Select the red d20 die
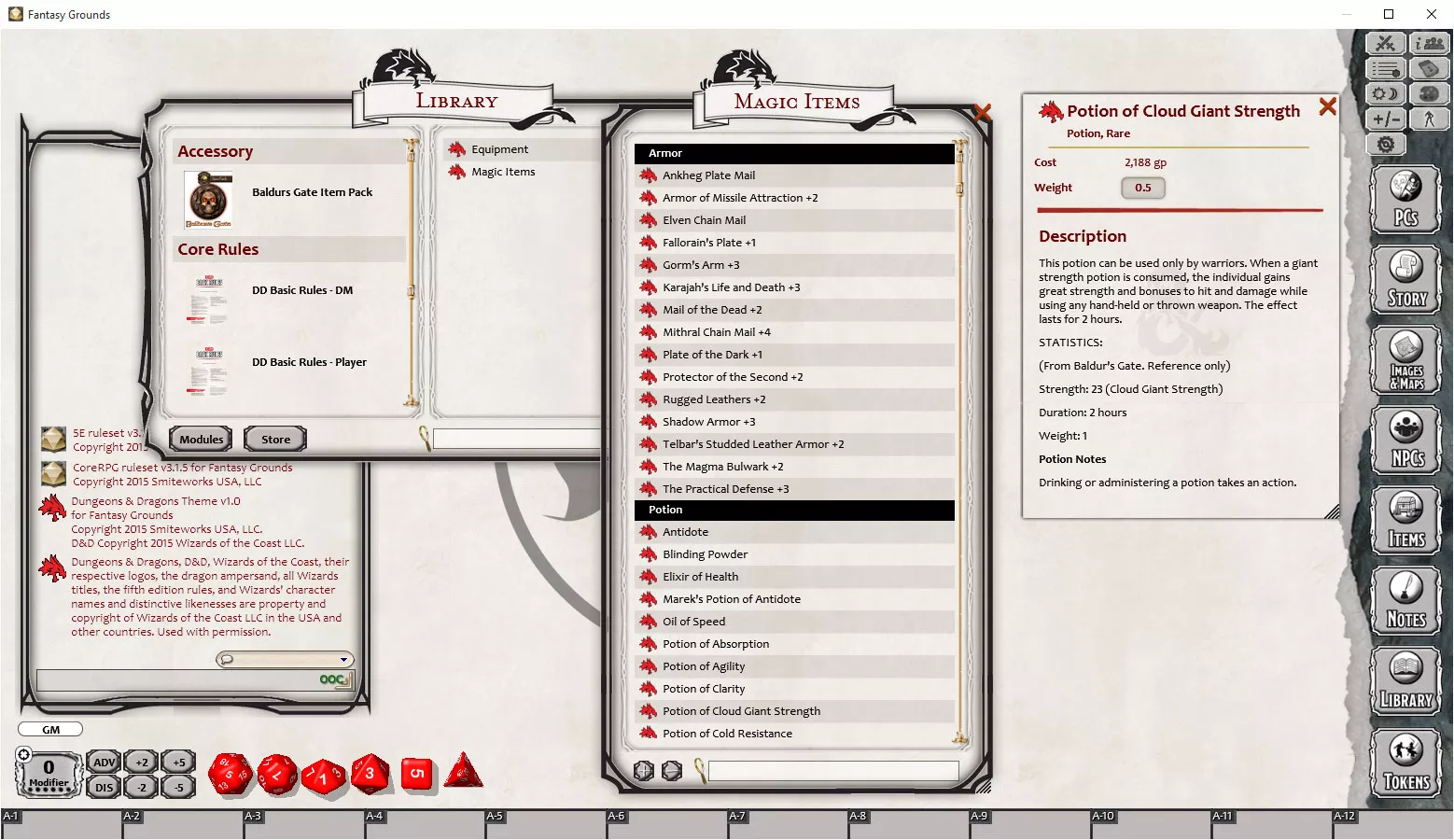Viewport: 1454px width, 840px height. click(x=230, y=775)
